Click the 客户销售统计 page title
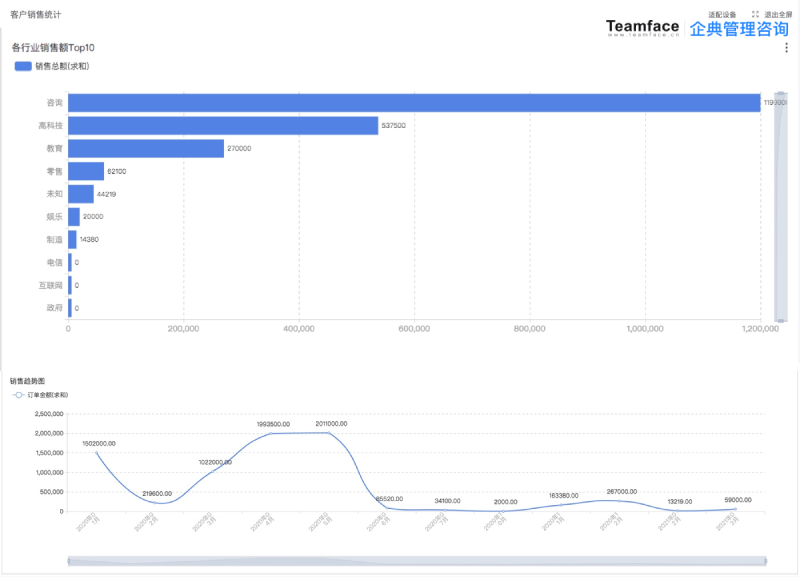800x577 pixels. (x=36, y=15)
